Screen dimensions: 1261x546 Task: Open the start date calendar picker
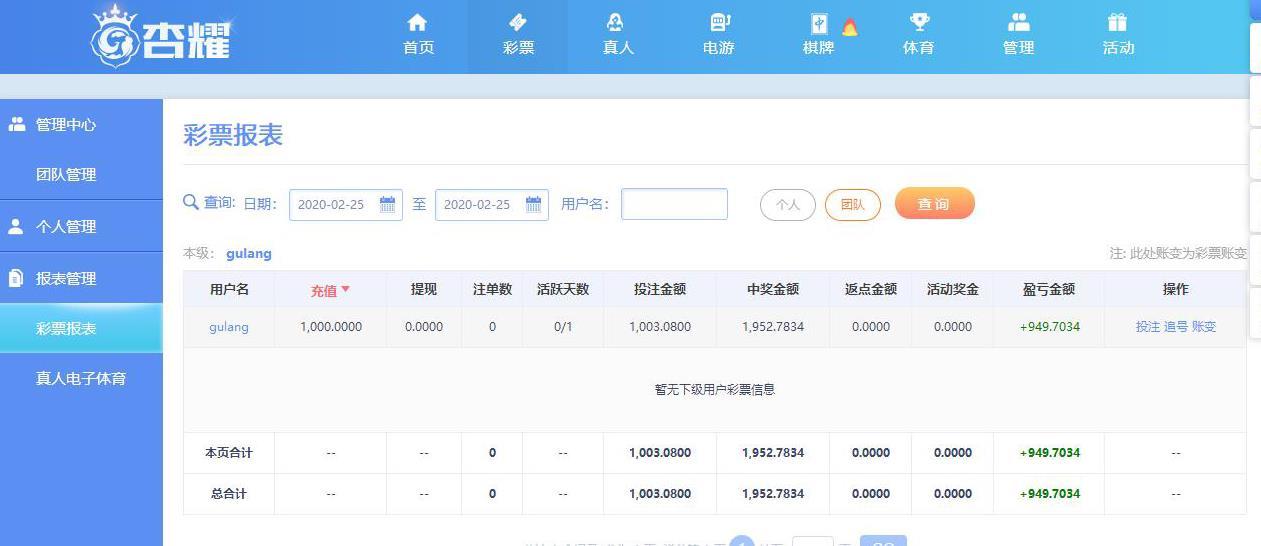pos(388,205)
